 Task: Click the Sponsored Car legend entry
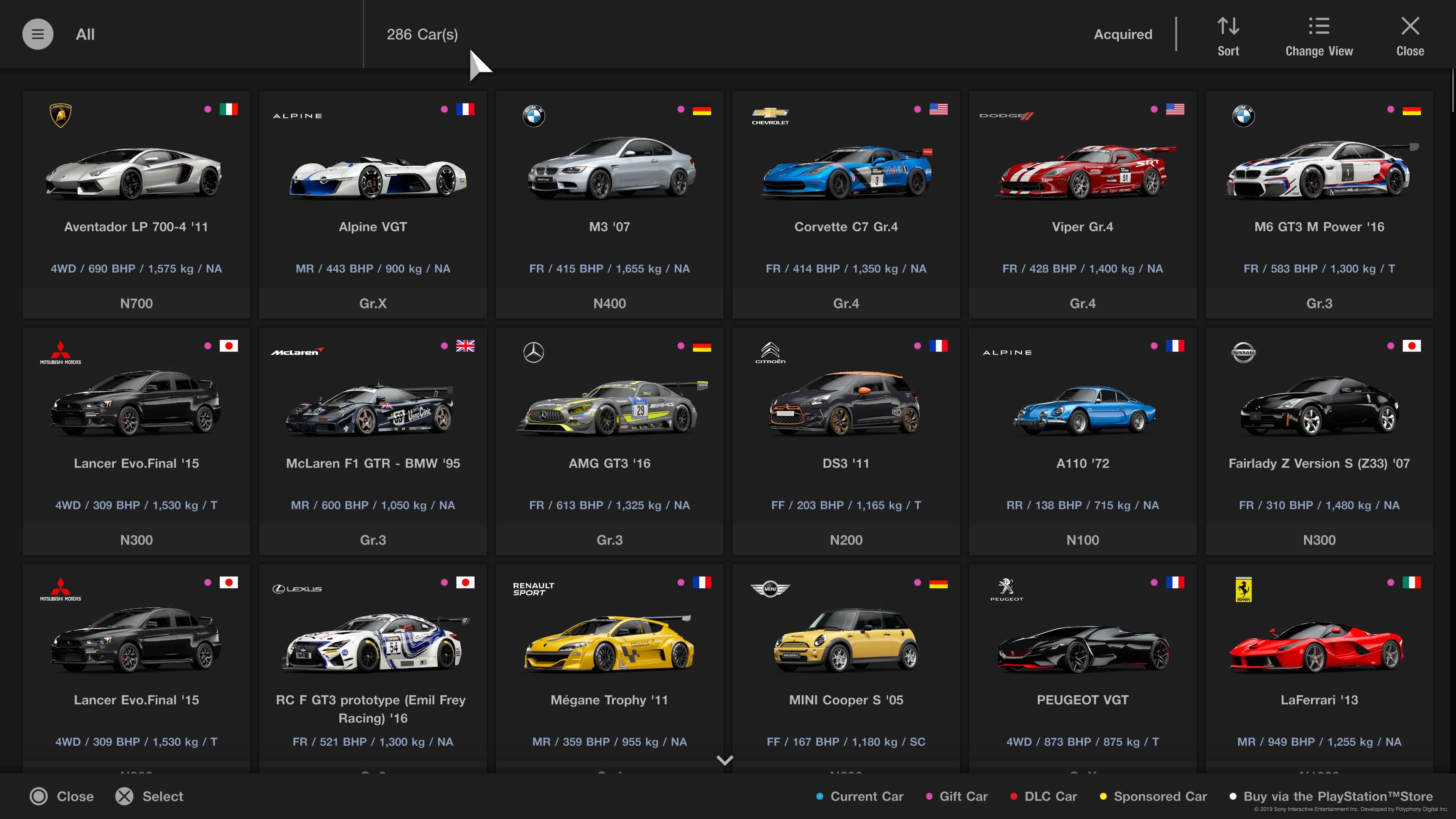[x=1153, y=796]
